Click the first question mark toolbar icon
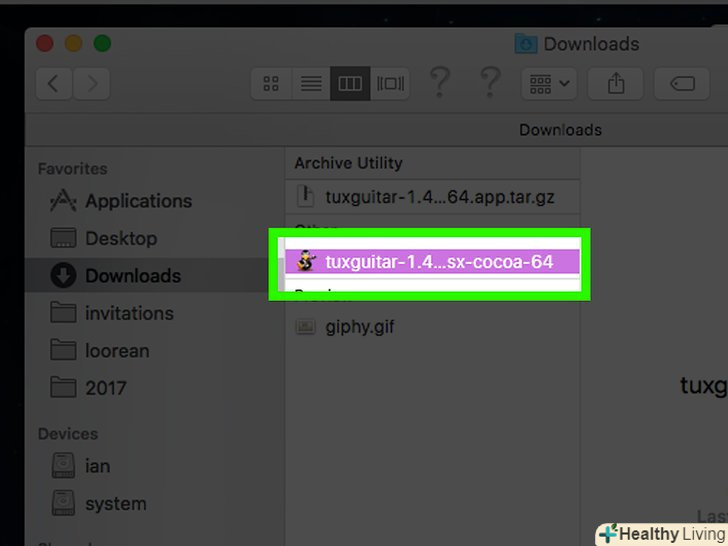The width and height of the screenshot is (728, 546). (440, 83)
